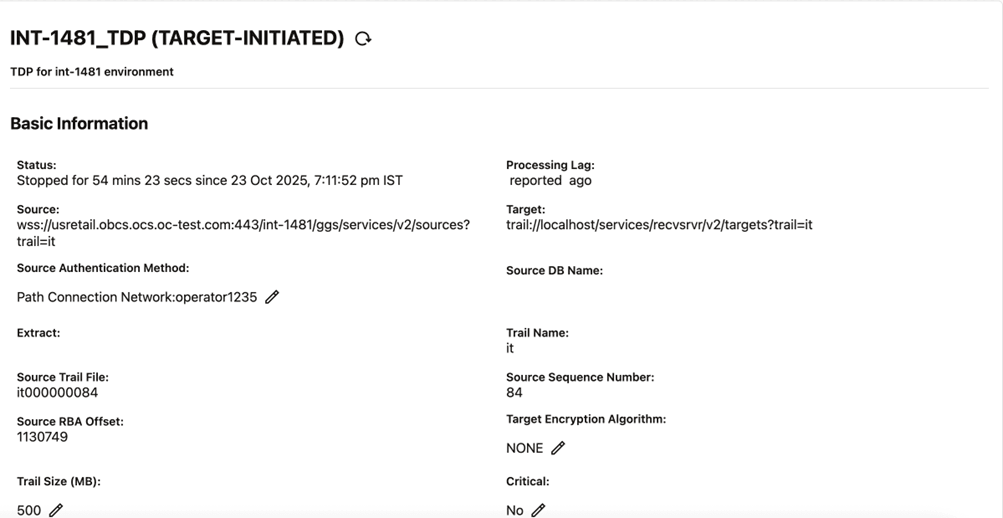Click the Trail Size value 500
1003x518 pixels.
29,510
